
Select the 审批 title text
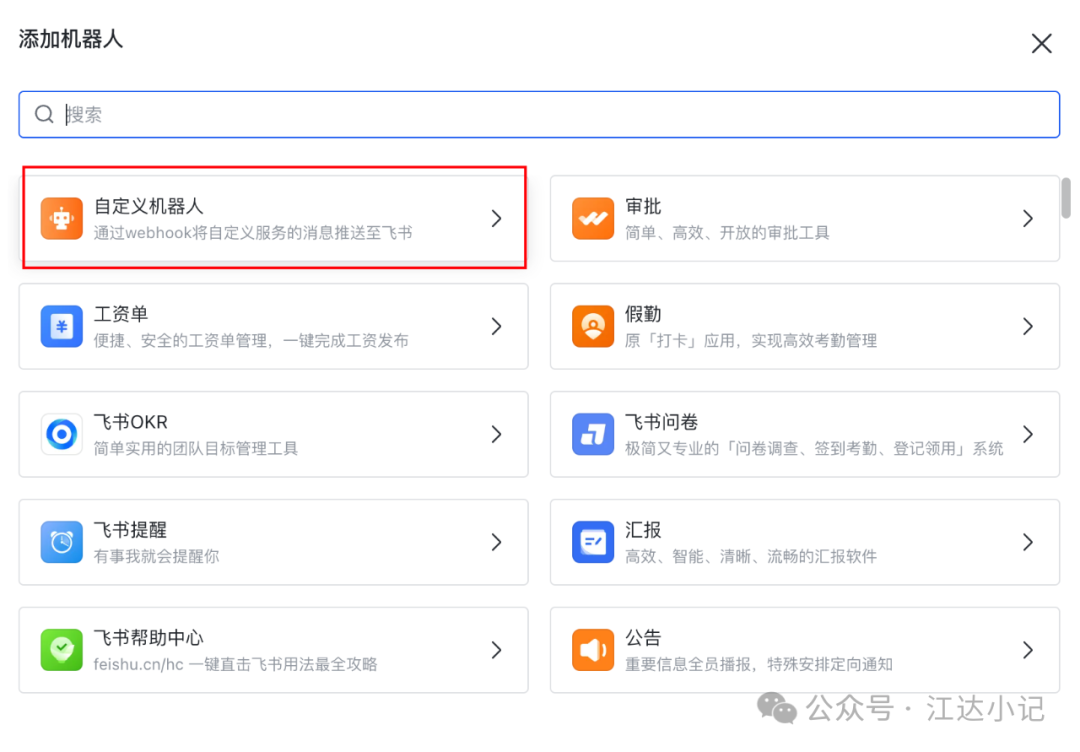(x=643, y=207)
